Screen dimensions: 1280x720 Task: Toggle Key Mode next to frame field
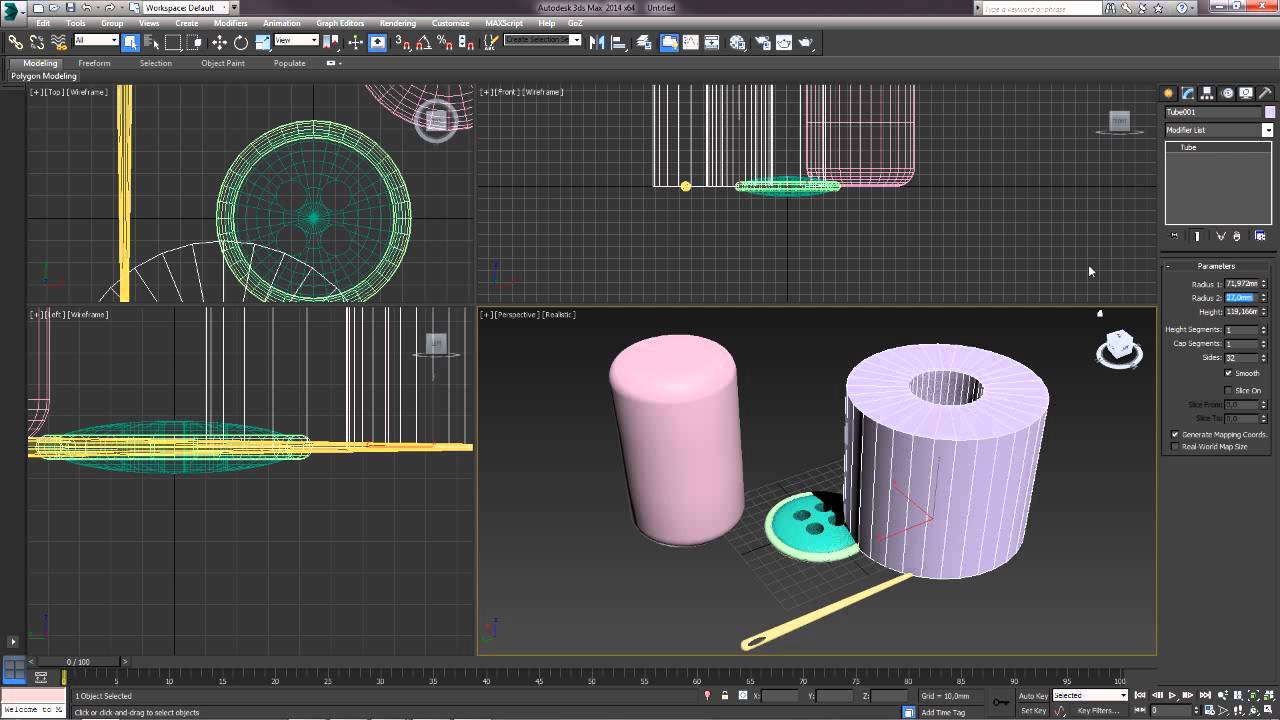1140,711
